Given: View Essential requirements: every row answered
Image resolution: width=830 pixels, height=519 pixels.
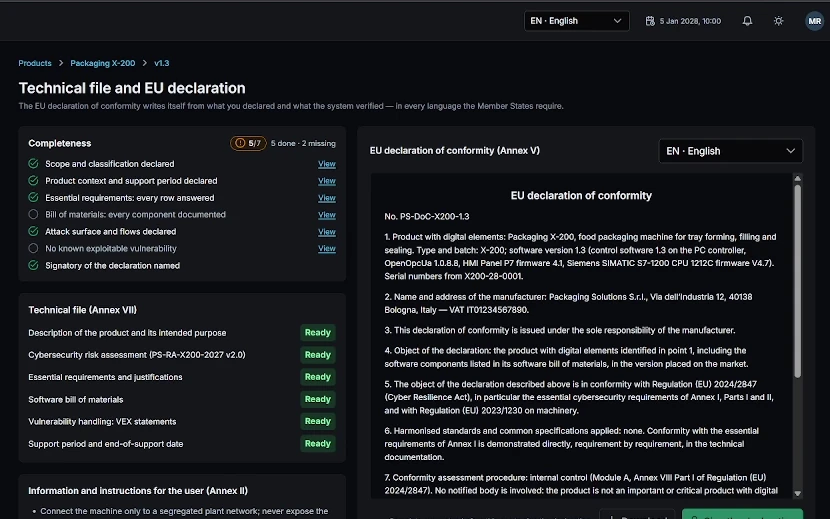Looking at the screenshot, I should [x=327, y=198].
